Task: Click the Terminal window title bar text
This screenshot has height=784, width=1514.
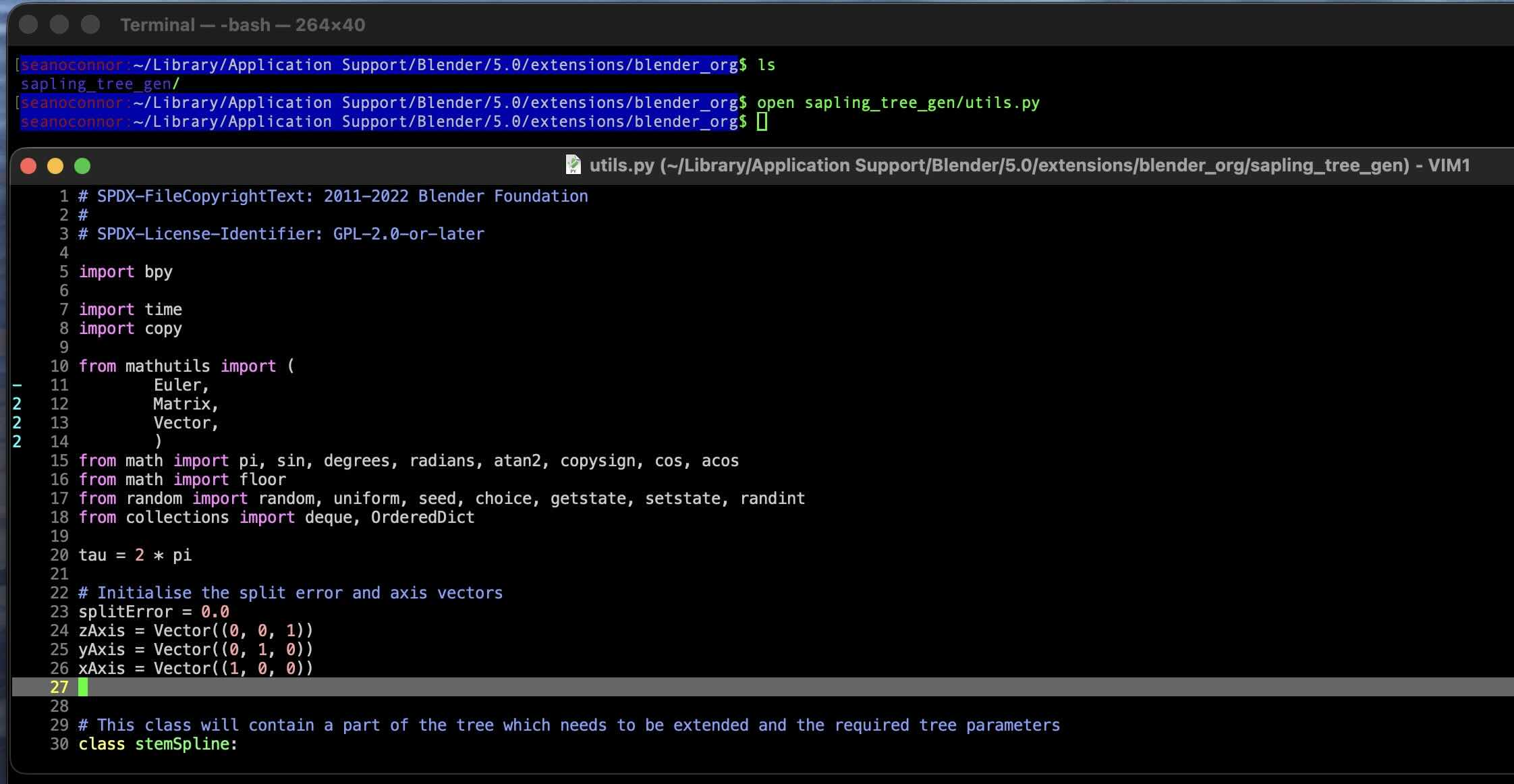Action: (x=243, y=25)
